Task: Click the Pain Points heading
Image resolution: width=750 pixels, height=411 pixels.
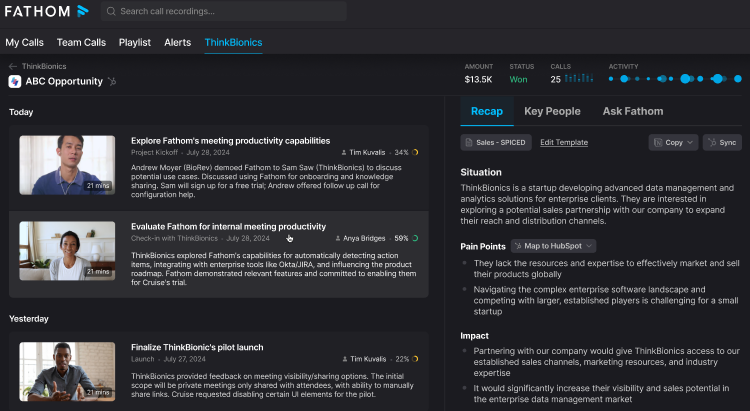Action: [x=483, y=246]
